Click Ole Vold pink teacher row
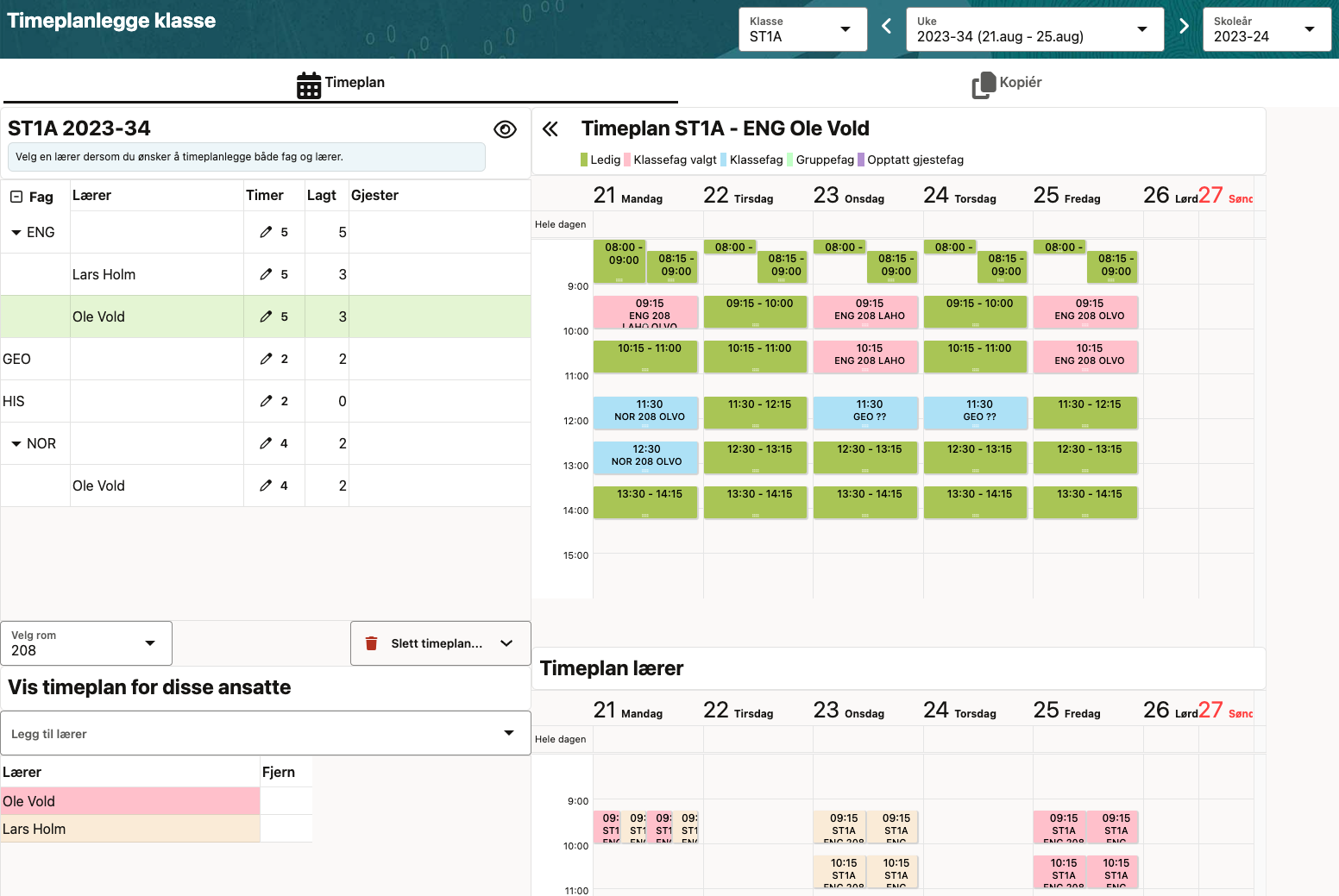 [x=130, y=801]
